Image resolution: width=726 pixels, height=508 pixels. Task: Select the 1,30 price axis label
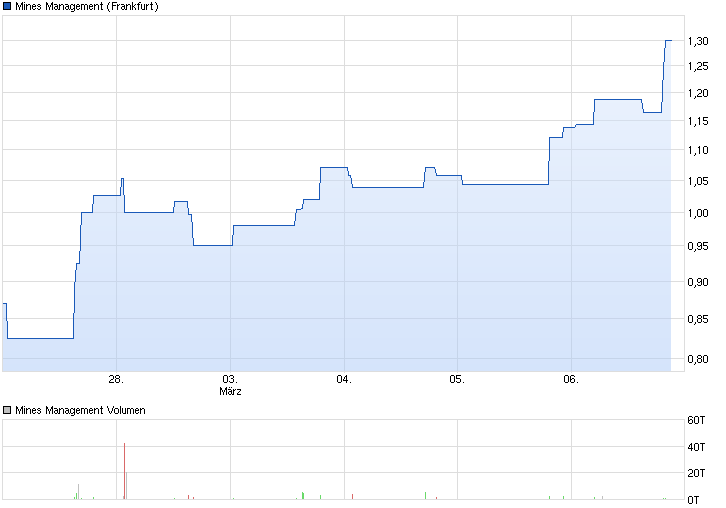point(698,41)
